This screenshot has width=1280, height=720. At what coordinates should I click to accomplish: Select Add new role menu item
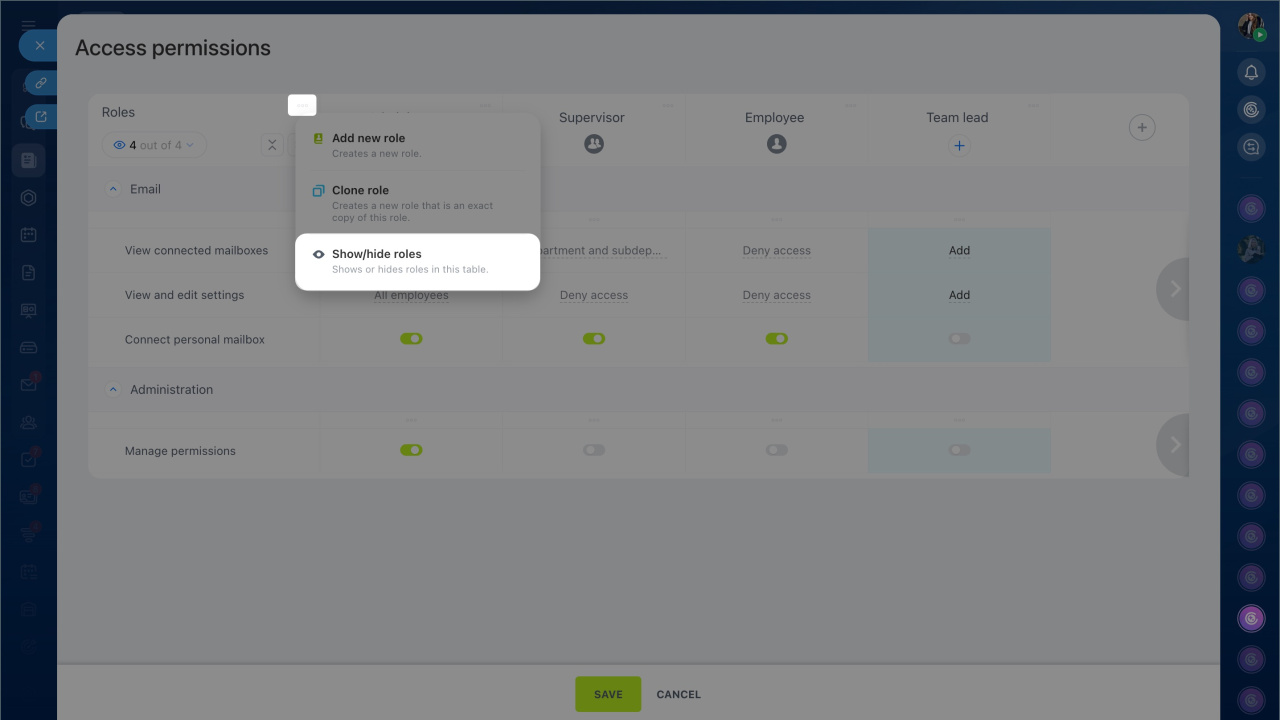[368, 138]
